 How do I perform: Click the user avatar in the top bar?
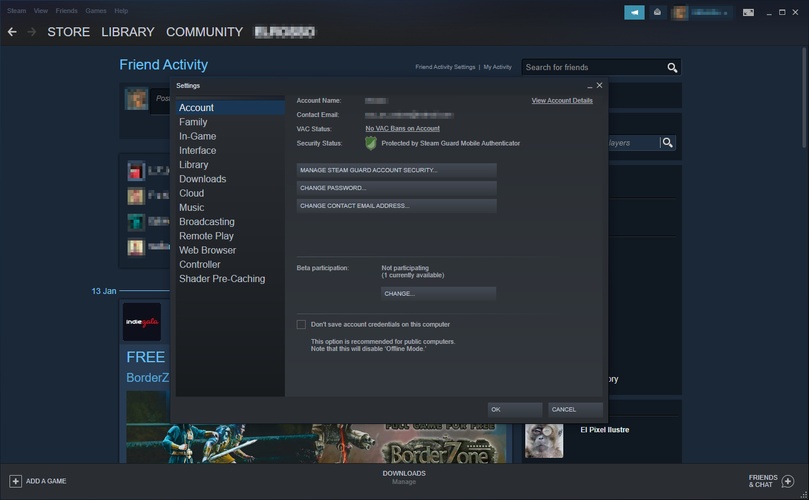point(679,12)
